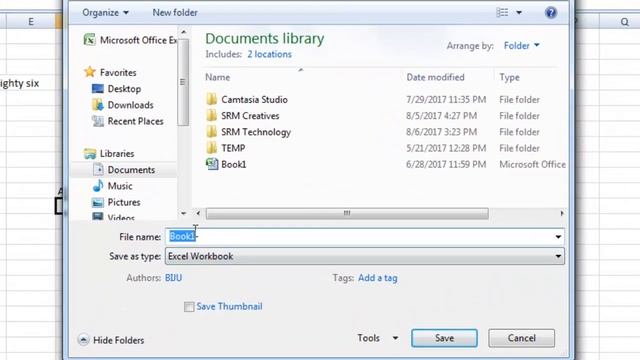
Task: Open the Videos library
Action: point(113,216)
